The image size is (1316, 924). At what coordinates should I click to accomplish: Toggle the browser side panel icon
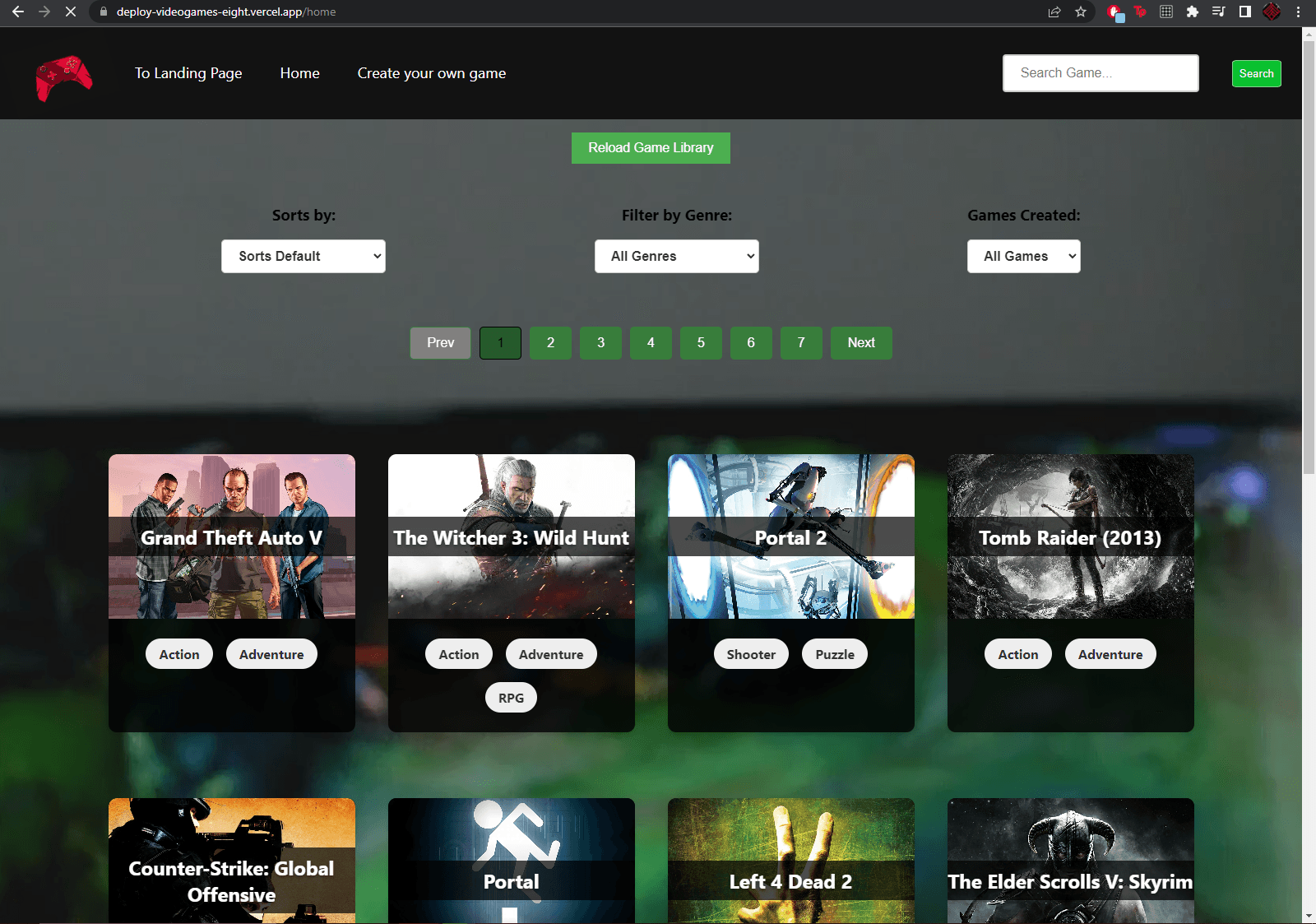coord(1245,12)
